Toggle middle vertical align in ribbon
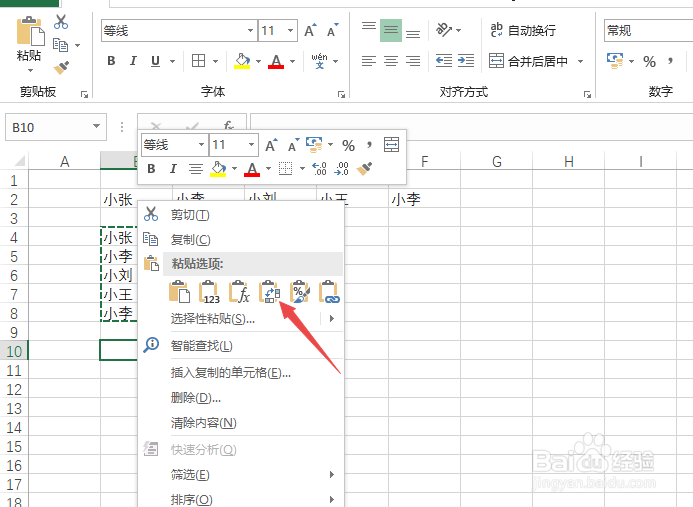The image size is (693, 507). (391, 30)
